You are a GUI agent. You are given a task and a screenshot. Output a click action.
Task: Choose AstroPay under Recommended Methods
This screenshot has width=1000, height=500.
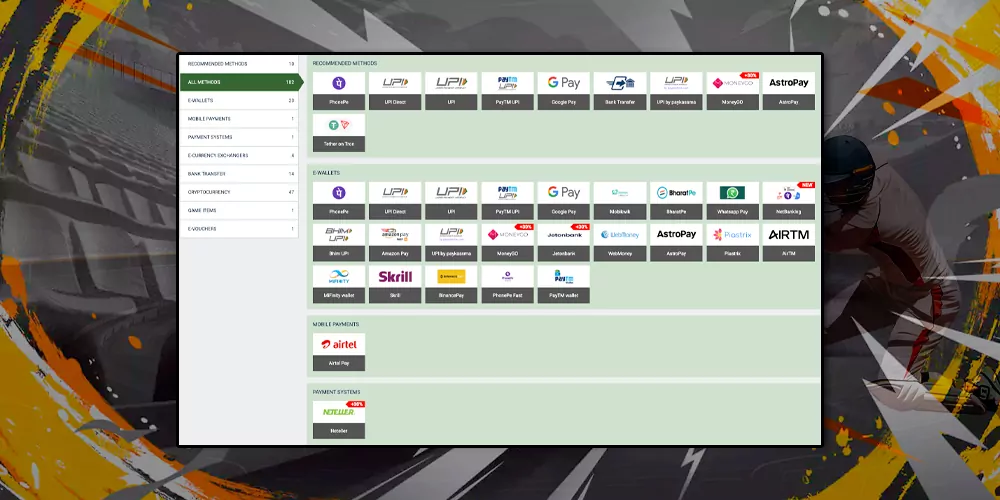tap(789, 91)
